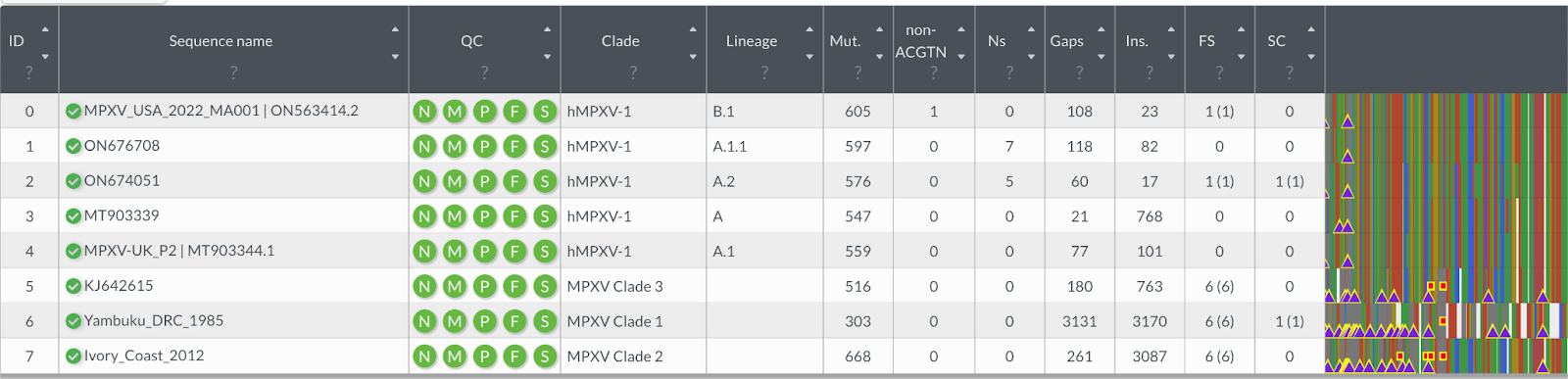Image resolution: width=1568 pixels, height=379 pixels.
Task: Click the S QC badge for Ivory_Coast_2012
Action: pyautogui.click(x=545, y=356)
